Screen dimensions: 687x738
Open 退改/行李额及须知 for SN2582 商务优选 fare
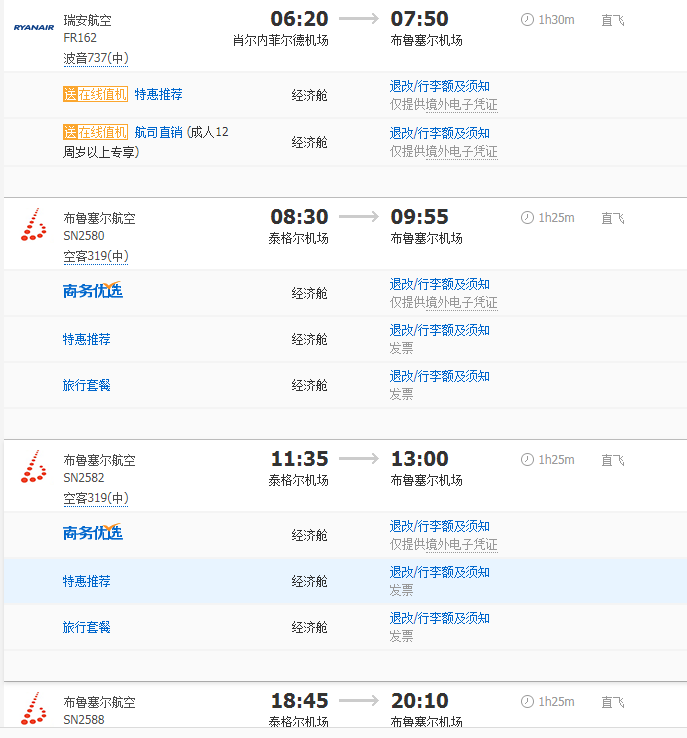tap(439, 526)
